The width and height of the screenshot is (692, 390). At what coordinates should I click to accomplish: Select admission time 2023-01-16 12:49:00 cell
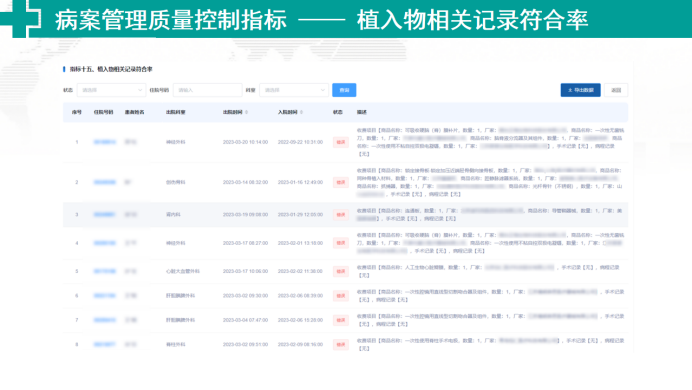coord(300,182)
